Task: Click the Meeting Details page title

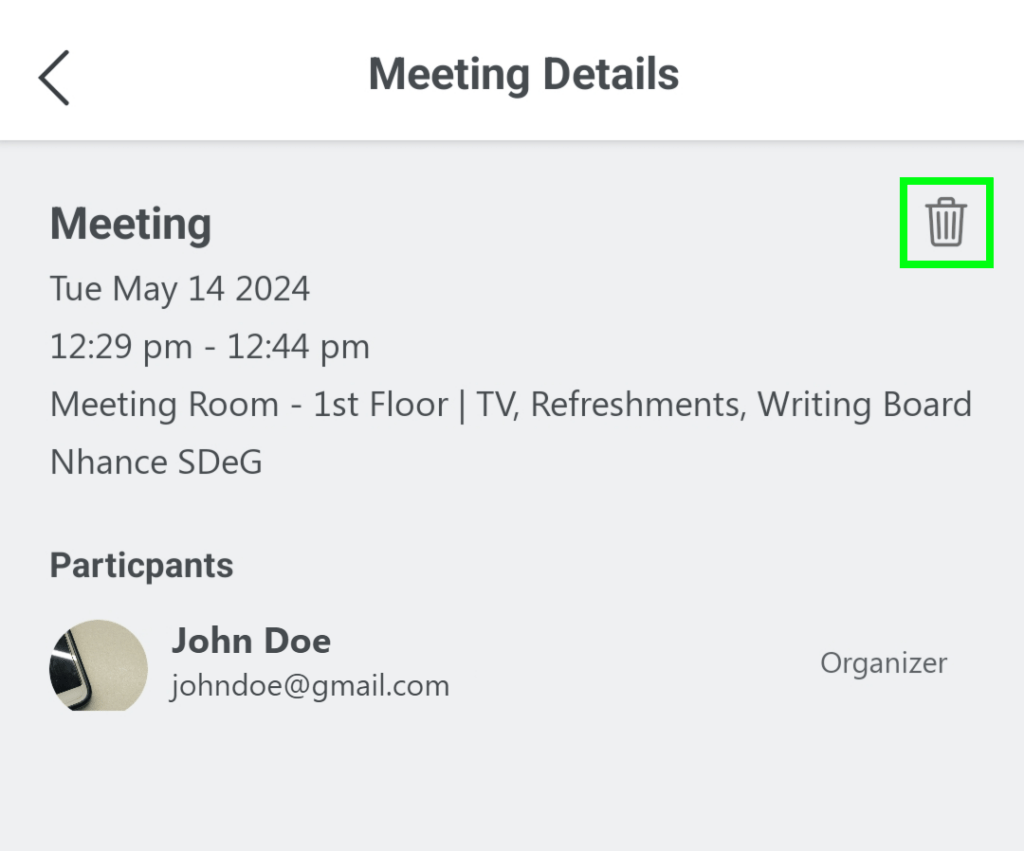Action: (x=523, y=75)
